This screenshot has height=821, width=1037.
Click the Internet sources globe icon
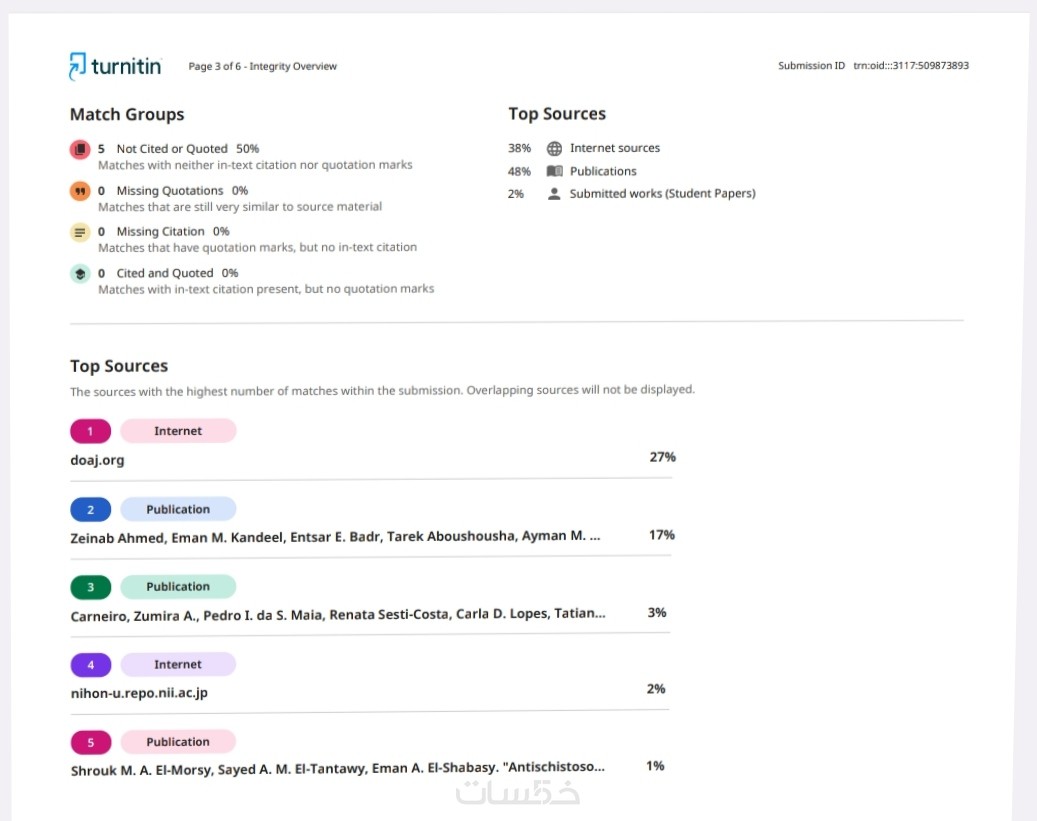point(554,148)
